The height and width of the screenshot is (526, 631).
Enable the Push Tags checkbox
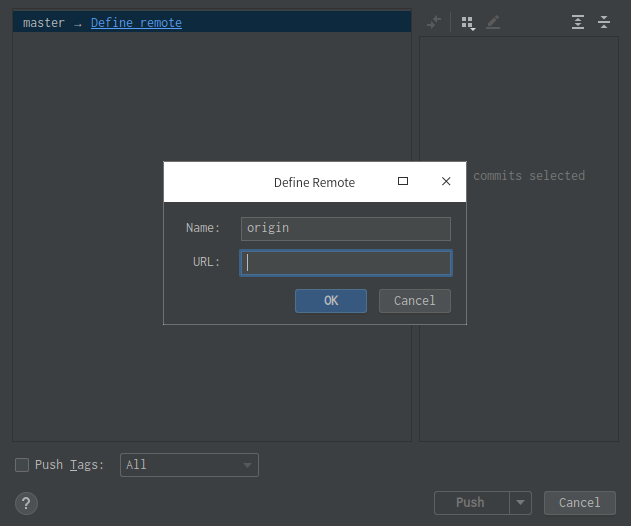22,465
